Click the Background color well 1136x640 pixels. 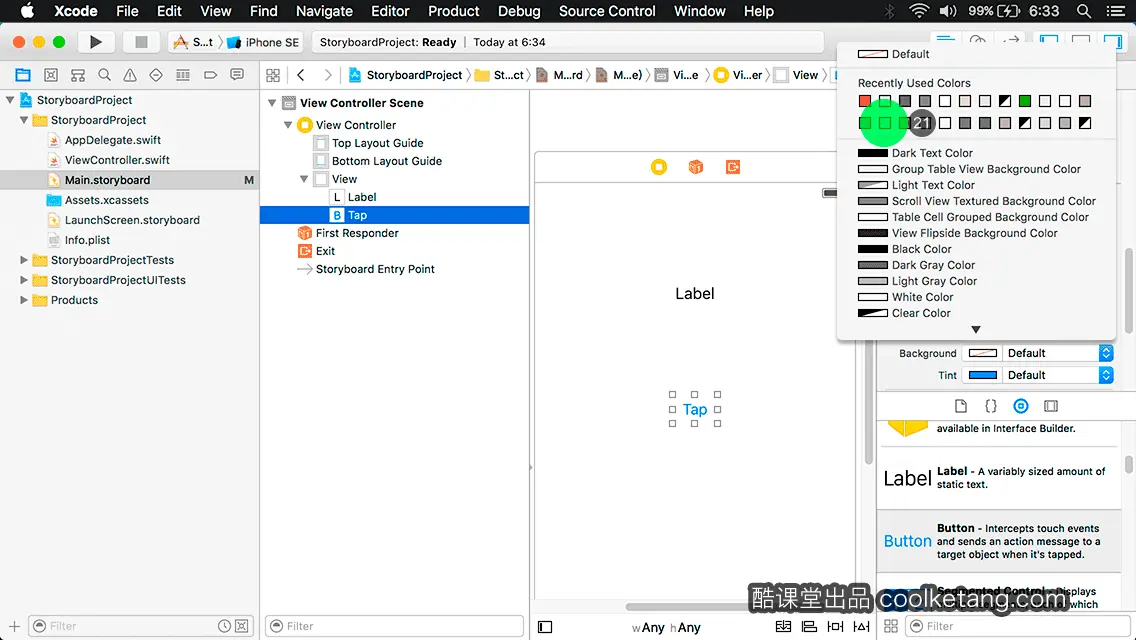point(982,353)
